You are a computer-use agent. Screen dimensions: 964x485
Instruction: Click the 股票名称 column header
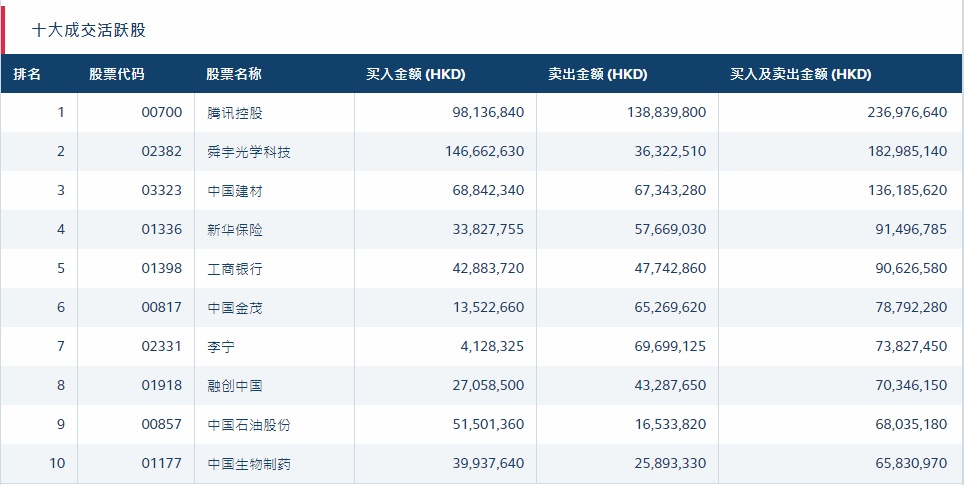[234, 74]
